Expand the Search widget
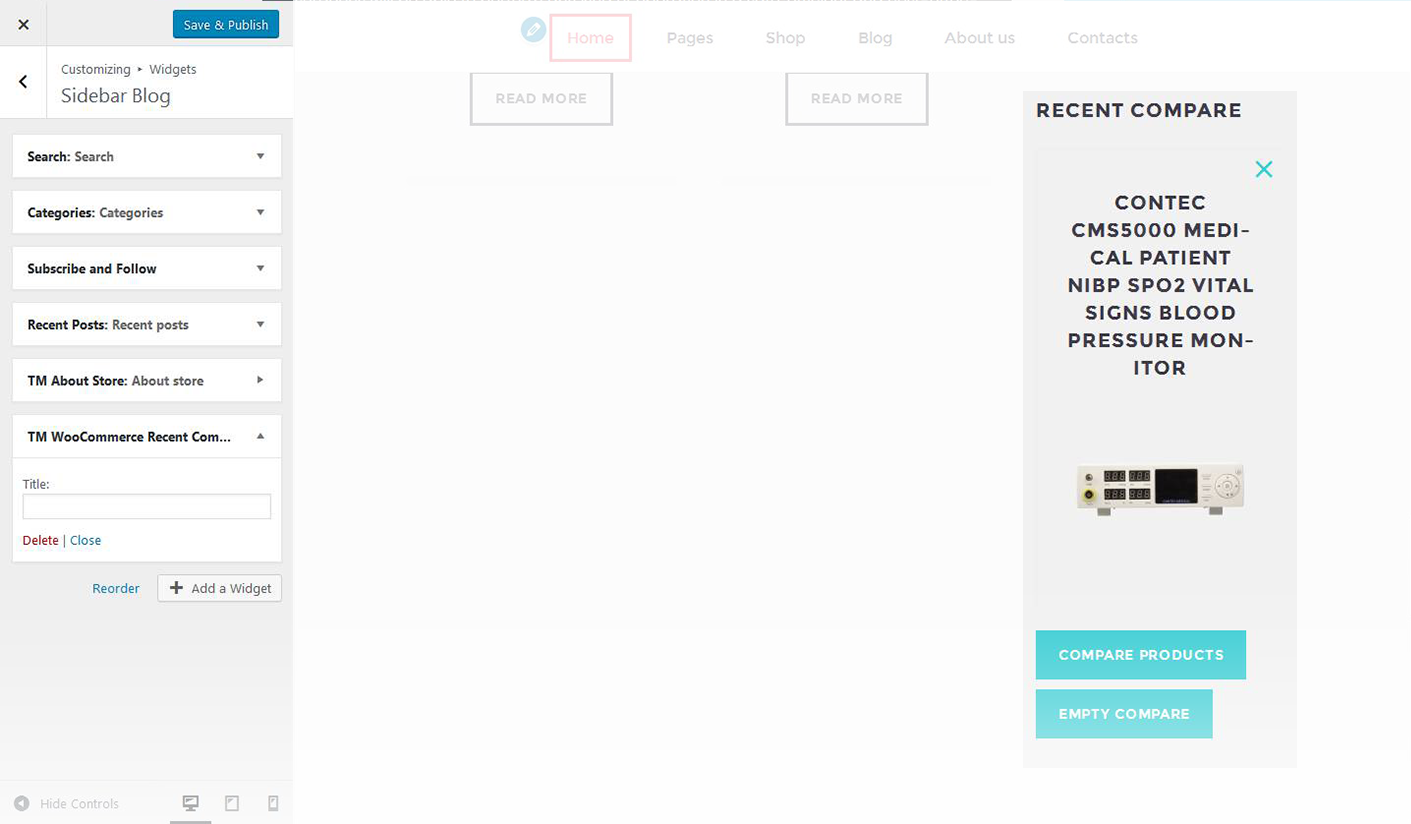 click(260, 156)
